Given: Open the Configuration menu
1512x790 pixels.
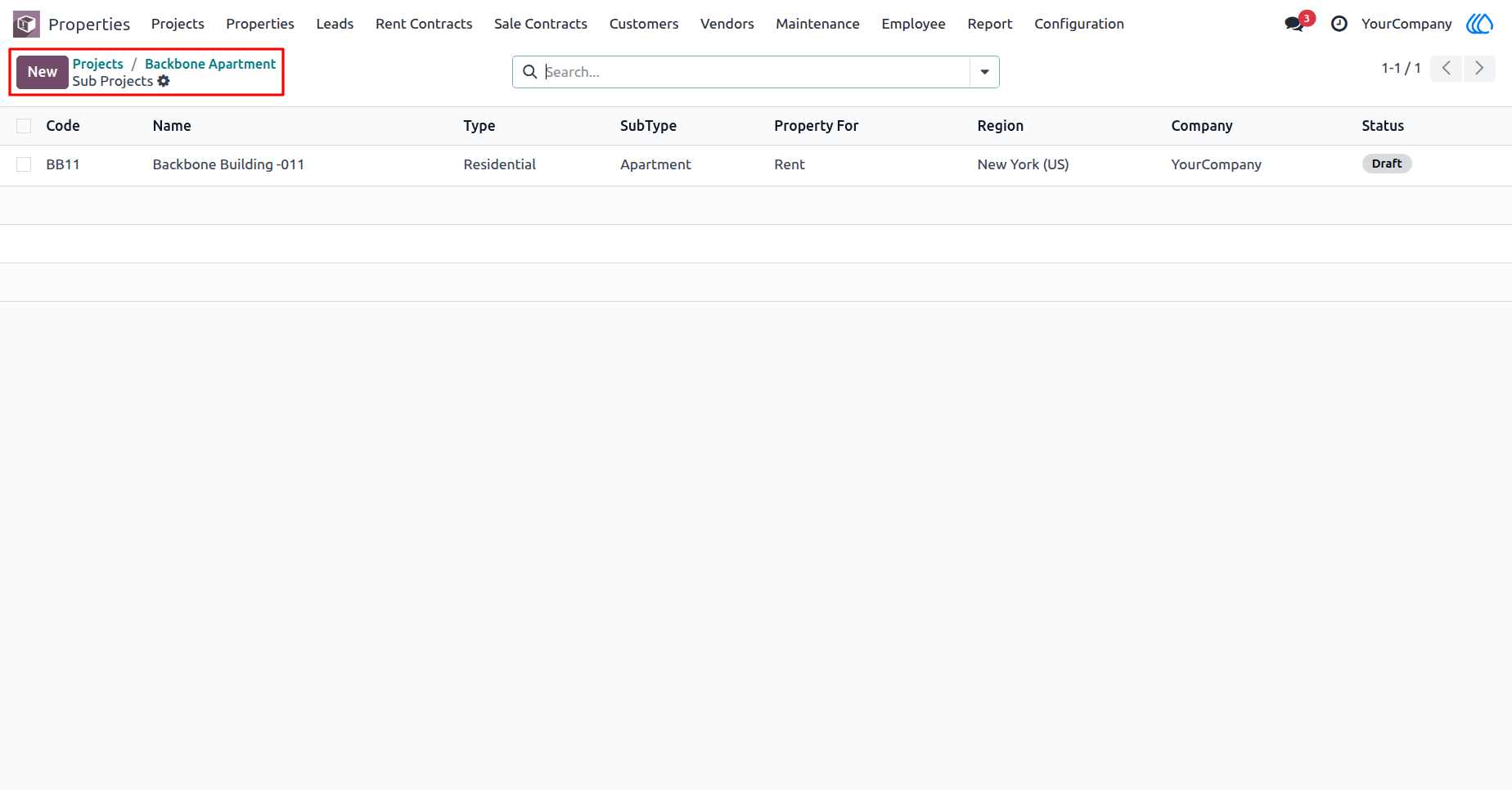Looking at the screenshot, I should (1079, 24).
